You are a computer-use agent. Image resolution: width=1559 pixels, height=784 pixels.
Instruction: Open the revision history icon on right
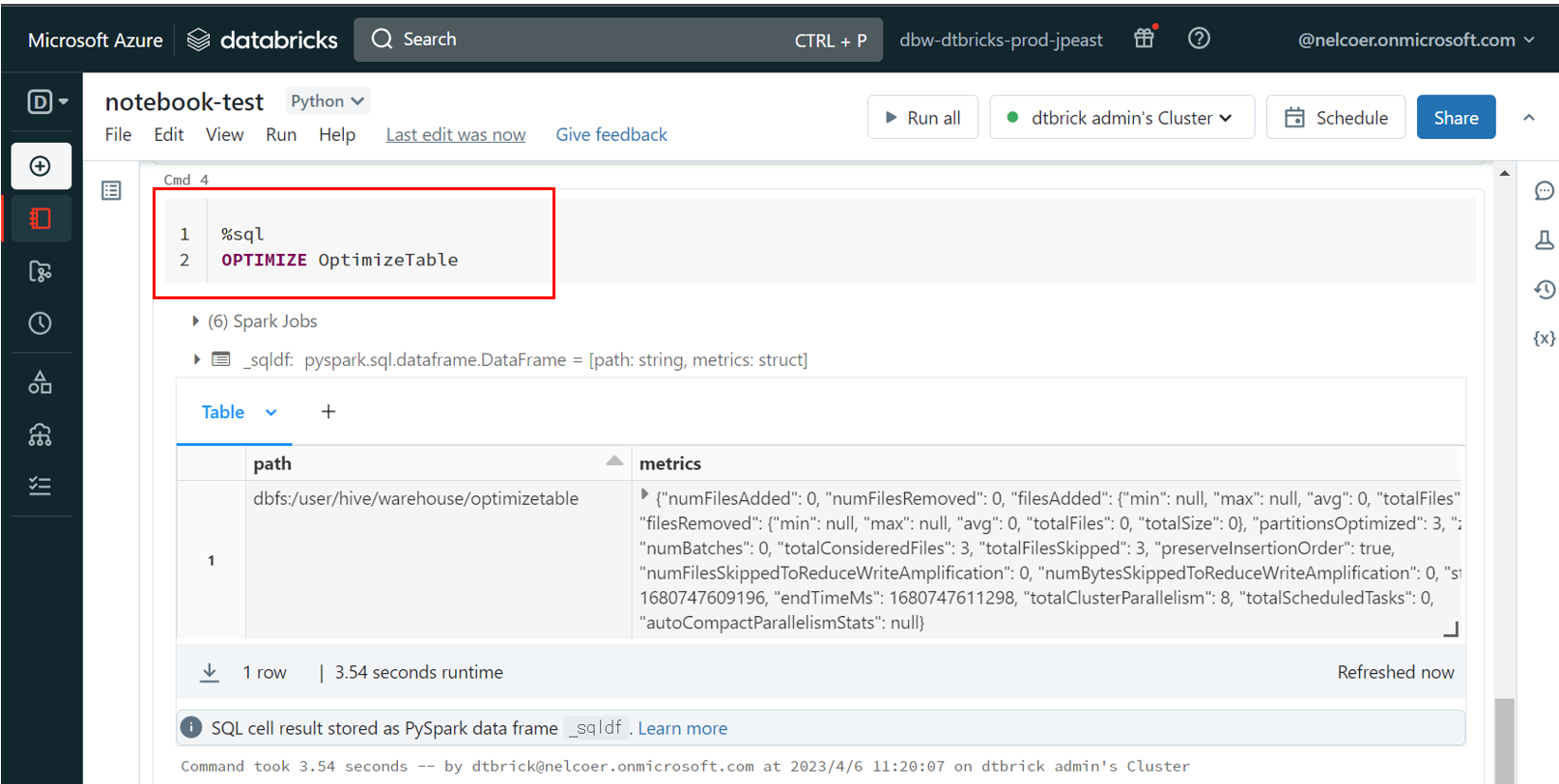pyautogui.click(x=1544, y=290)
